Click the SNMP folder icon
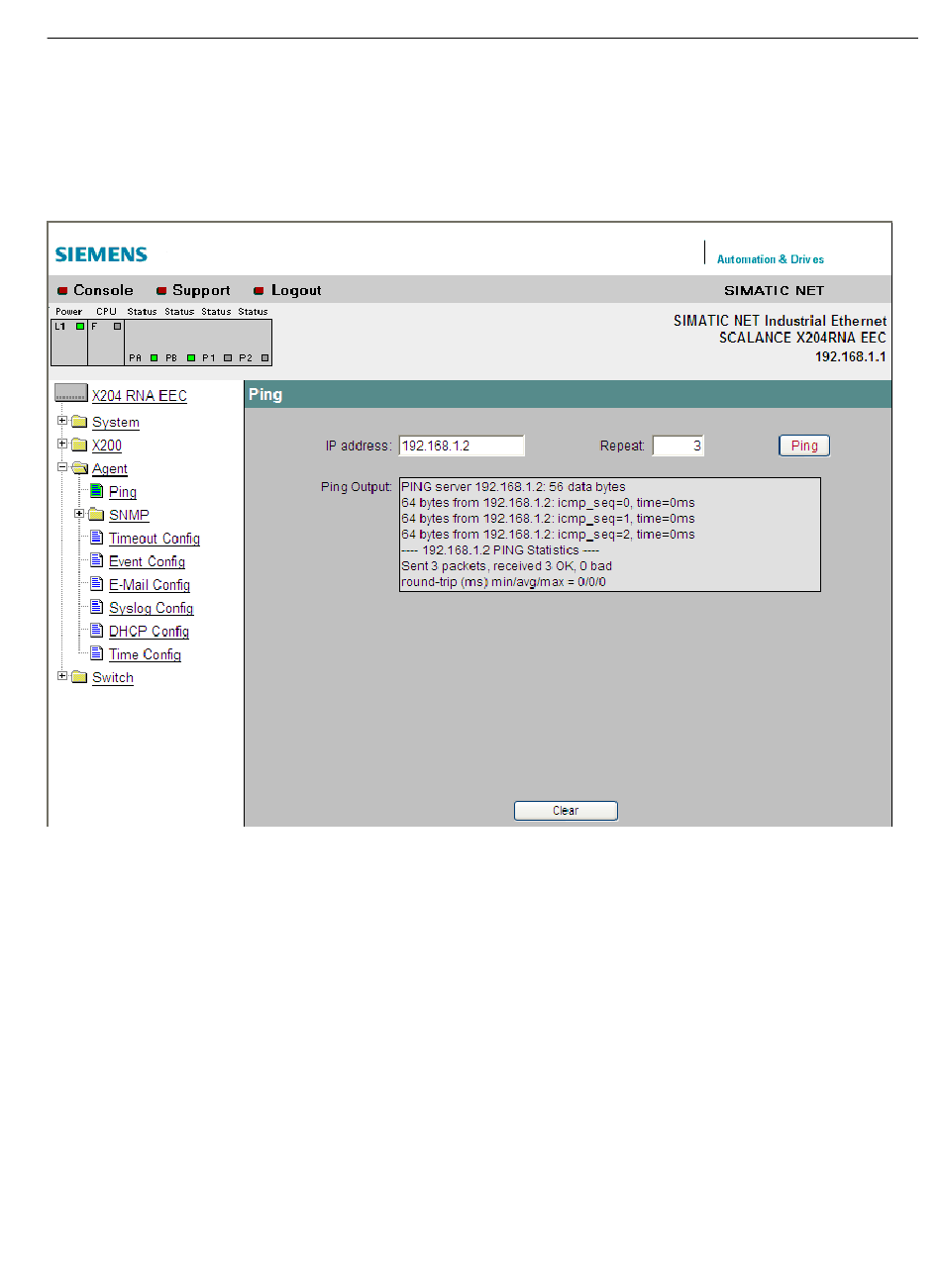 point(96,515)
